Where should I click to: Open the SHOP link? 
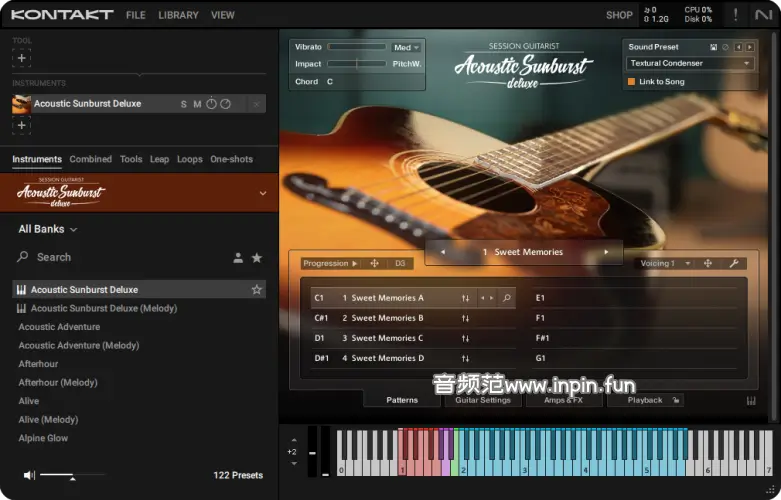point(619,15)
